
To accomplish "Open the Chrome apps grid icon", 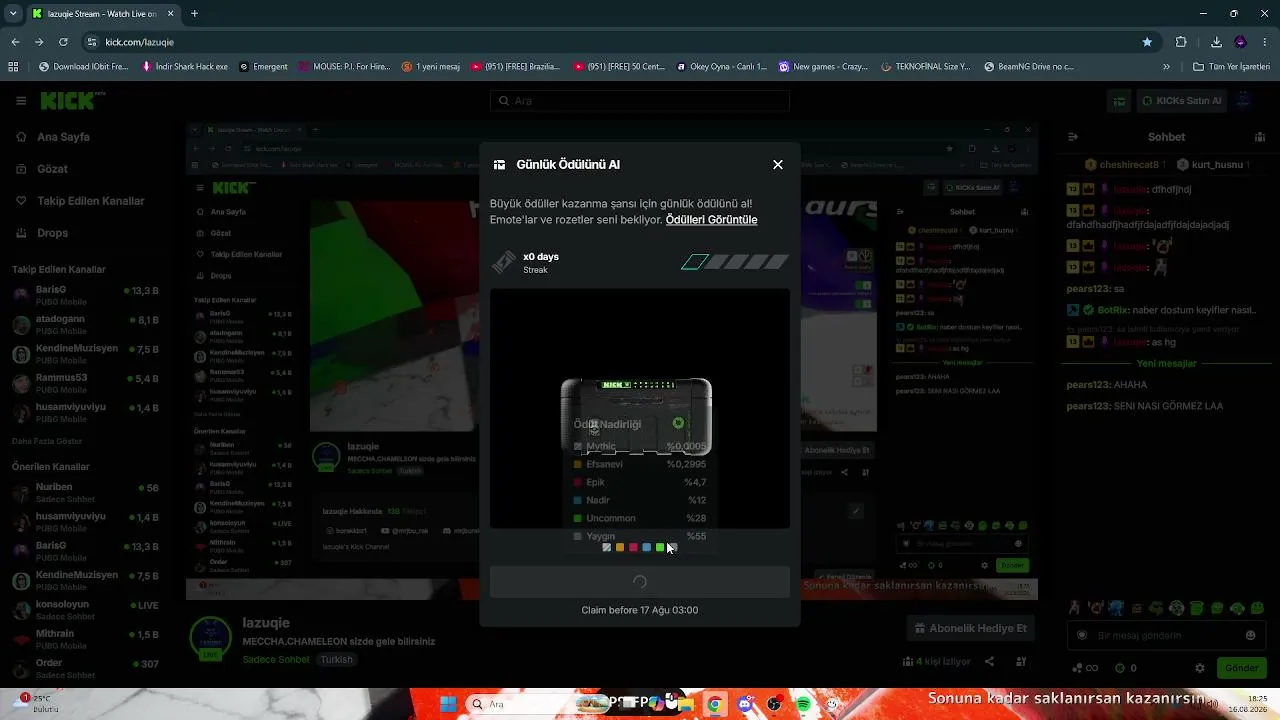I will click(13, 67).
